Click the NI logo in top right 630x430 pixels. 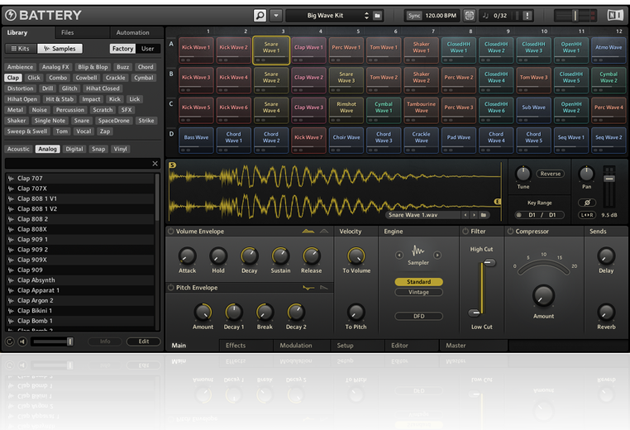point(615,15)
